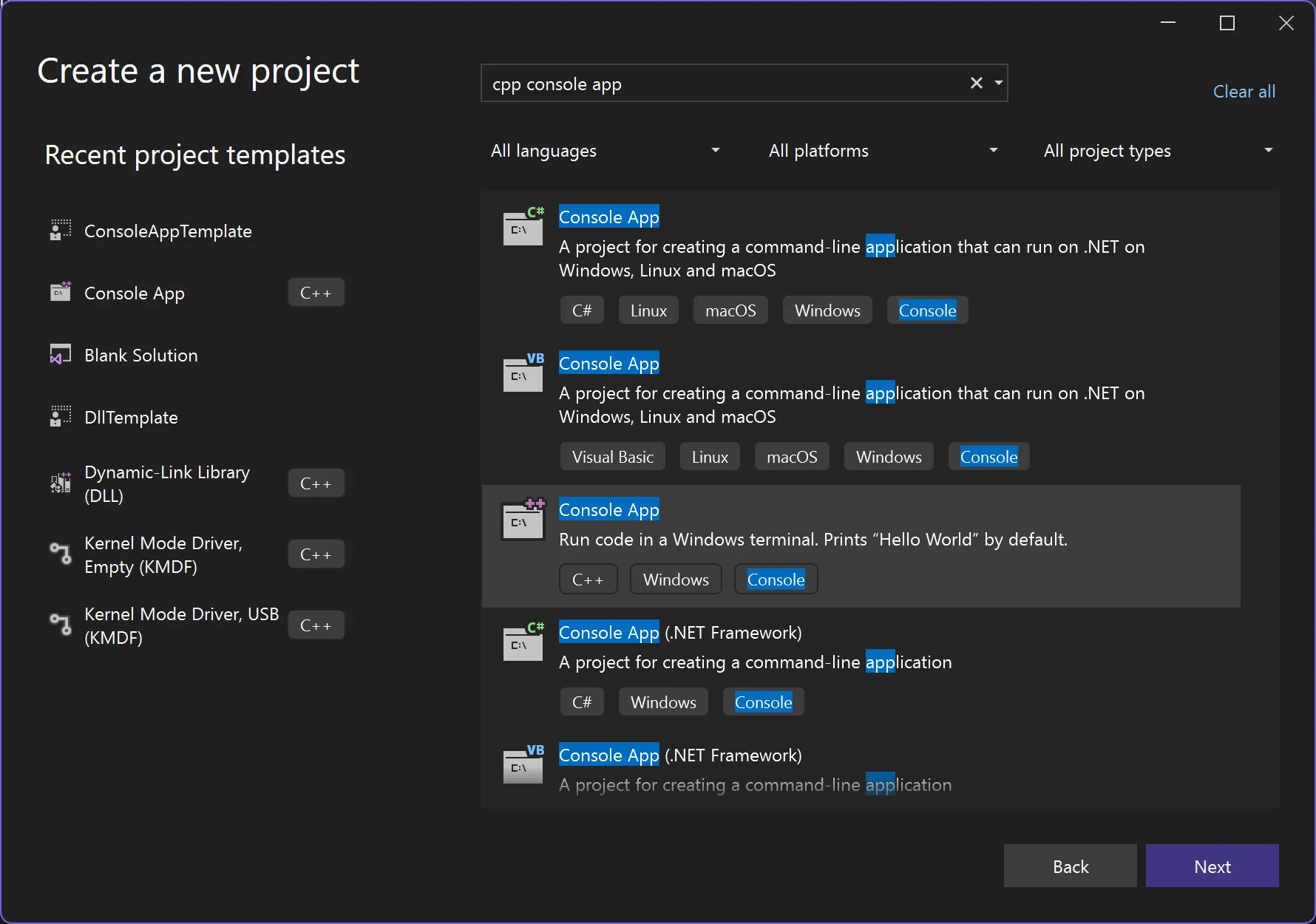The width and height of the screenshot is (1316, 924).
Task: Open the All project types filter dropdown
Action: (1158, 151)
